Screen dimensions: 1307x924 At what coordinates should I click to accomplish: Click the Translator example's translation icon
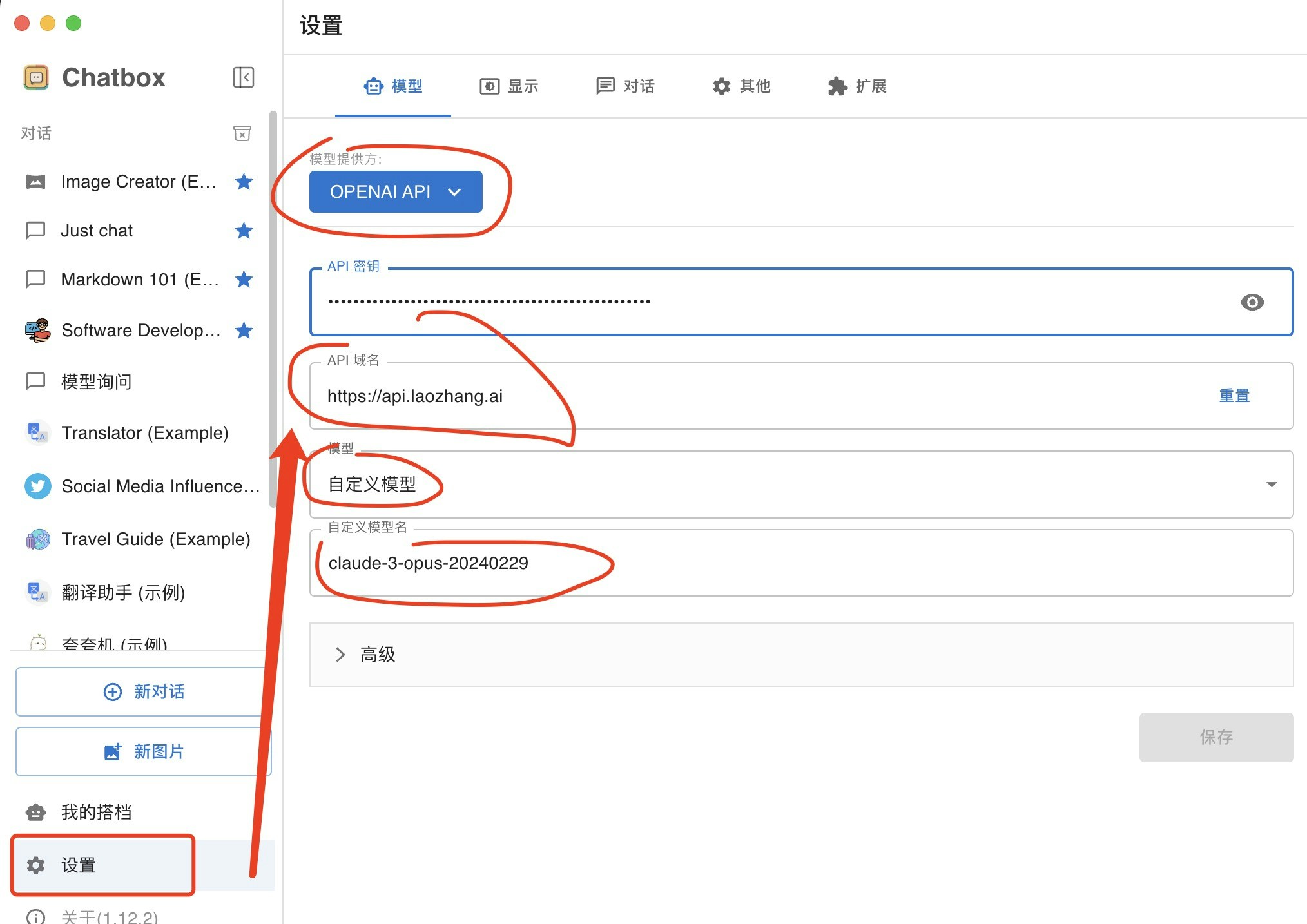37,432
